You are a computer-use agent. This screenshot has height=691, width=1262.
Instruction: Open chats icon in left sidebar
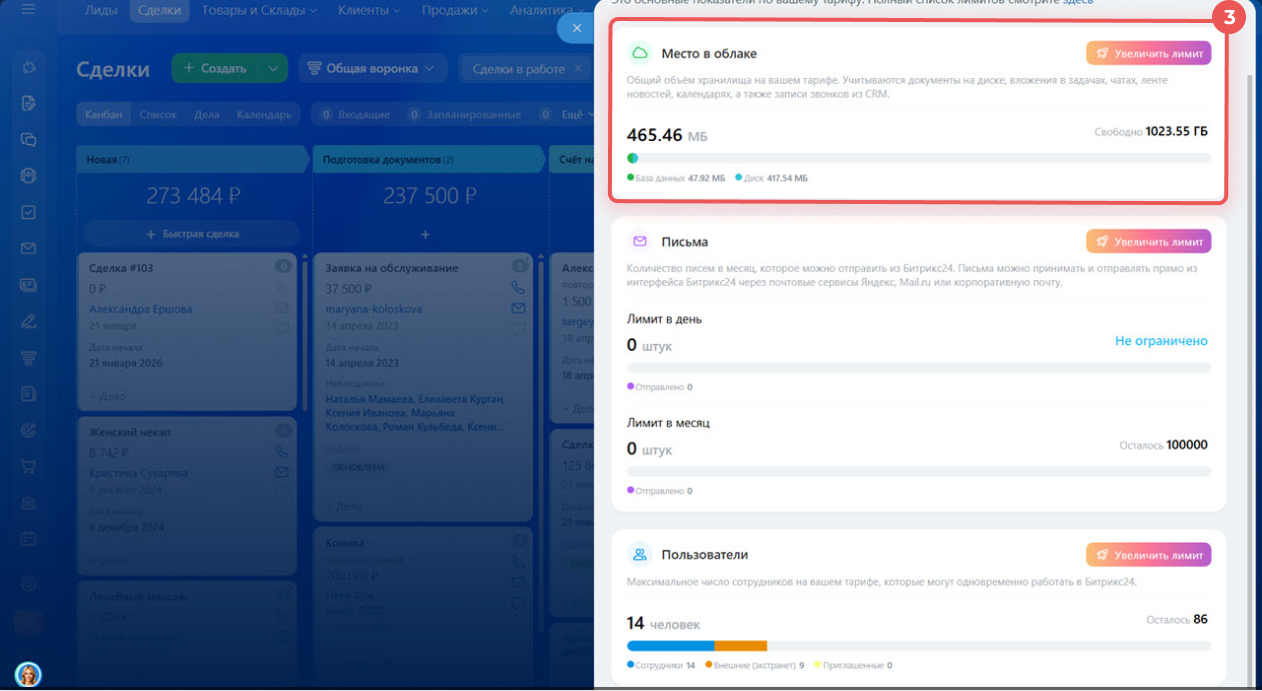(x=29, y=140)
